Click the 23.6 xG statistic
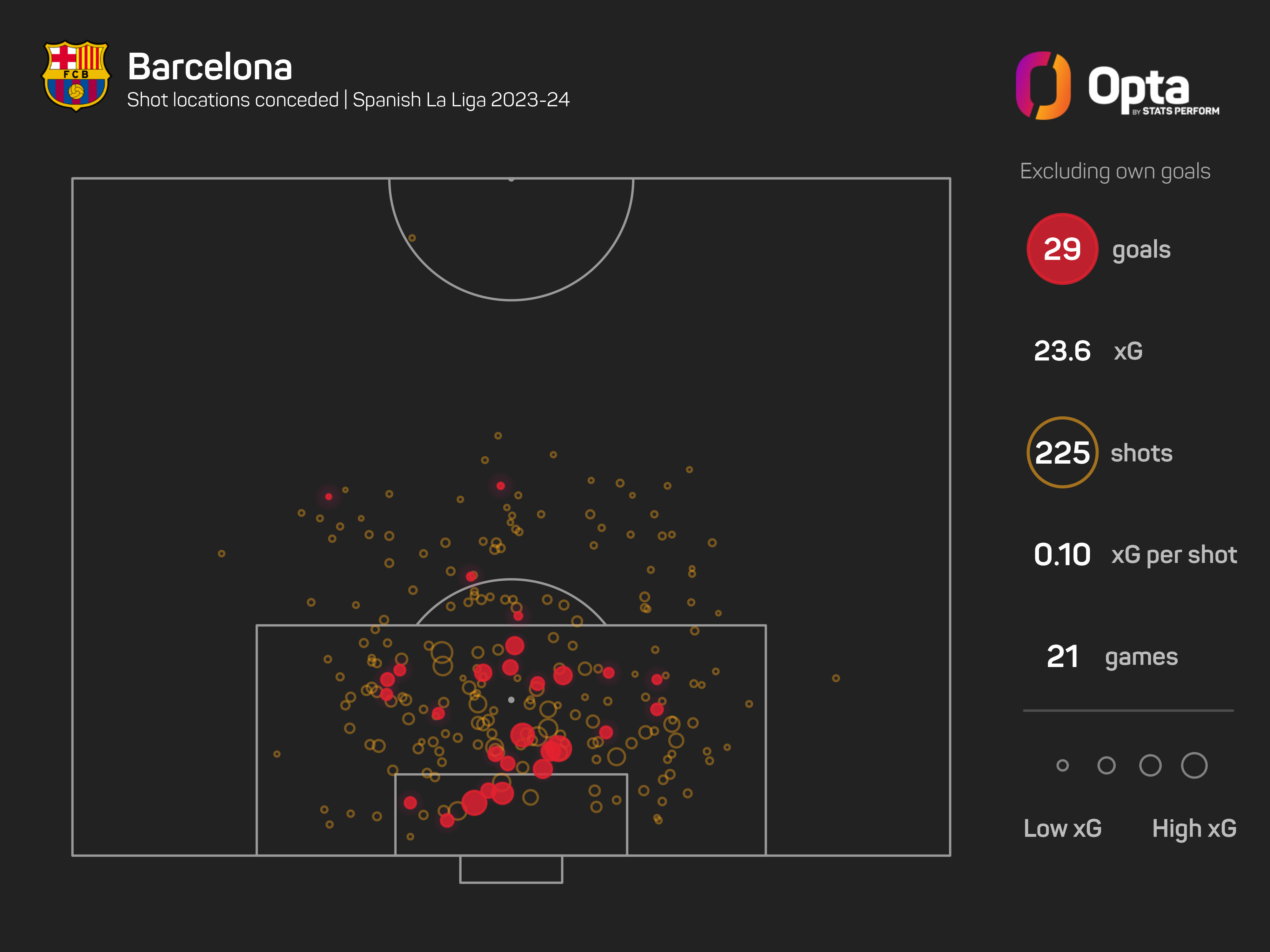The image size is (1270, 952). tap(1062, 351)
